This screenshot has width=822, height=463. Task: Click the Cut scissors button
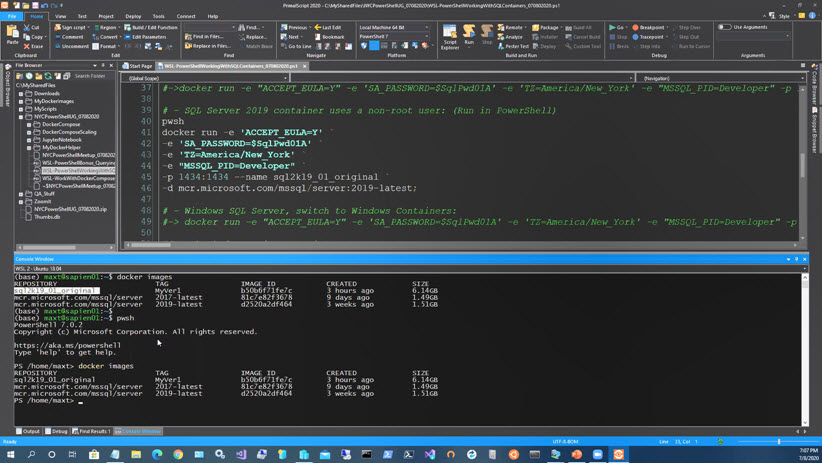point(32,27)
